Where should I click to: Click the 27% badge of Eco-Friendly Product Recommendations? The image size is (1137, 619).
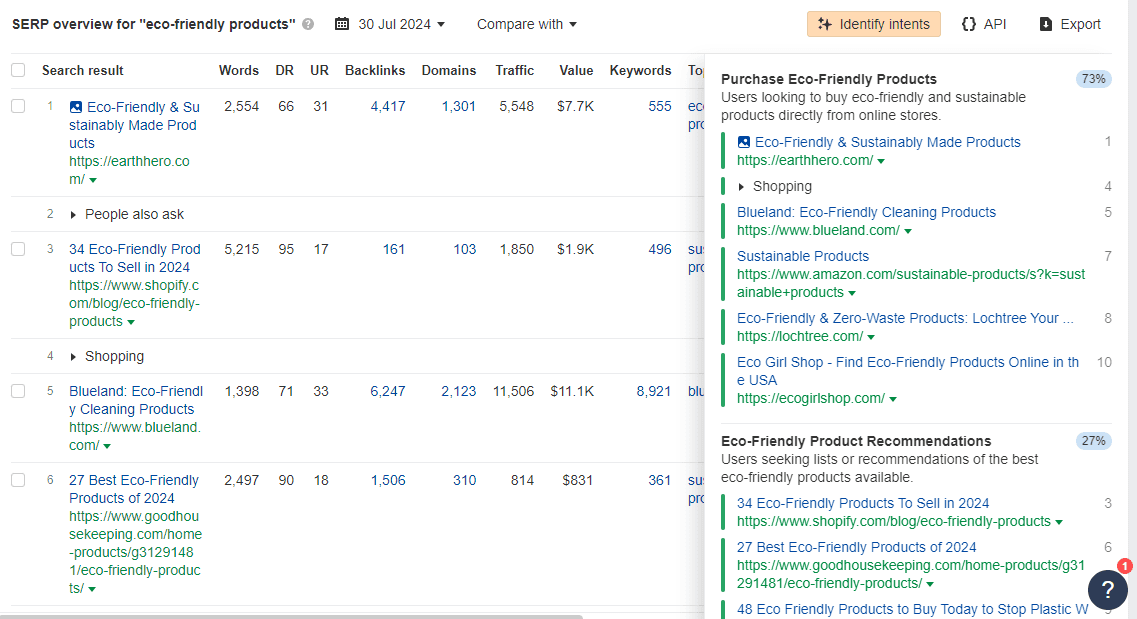(1093, 441)
